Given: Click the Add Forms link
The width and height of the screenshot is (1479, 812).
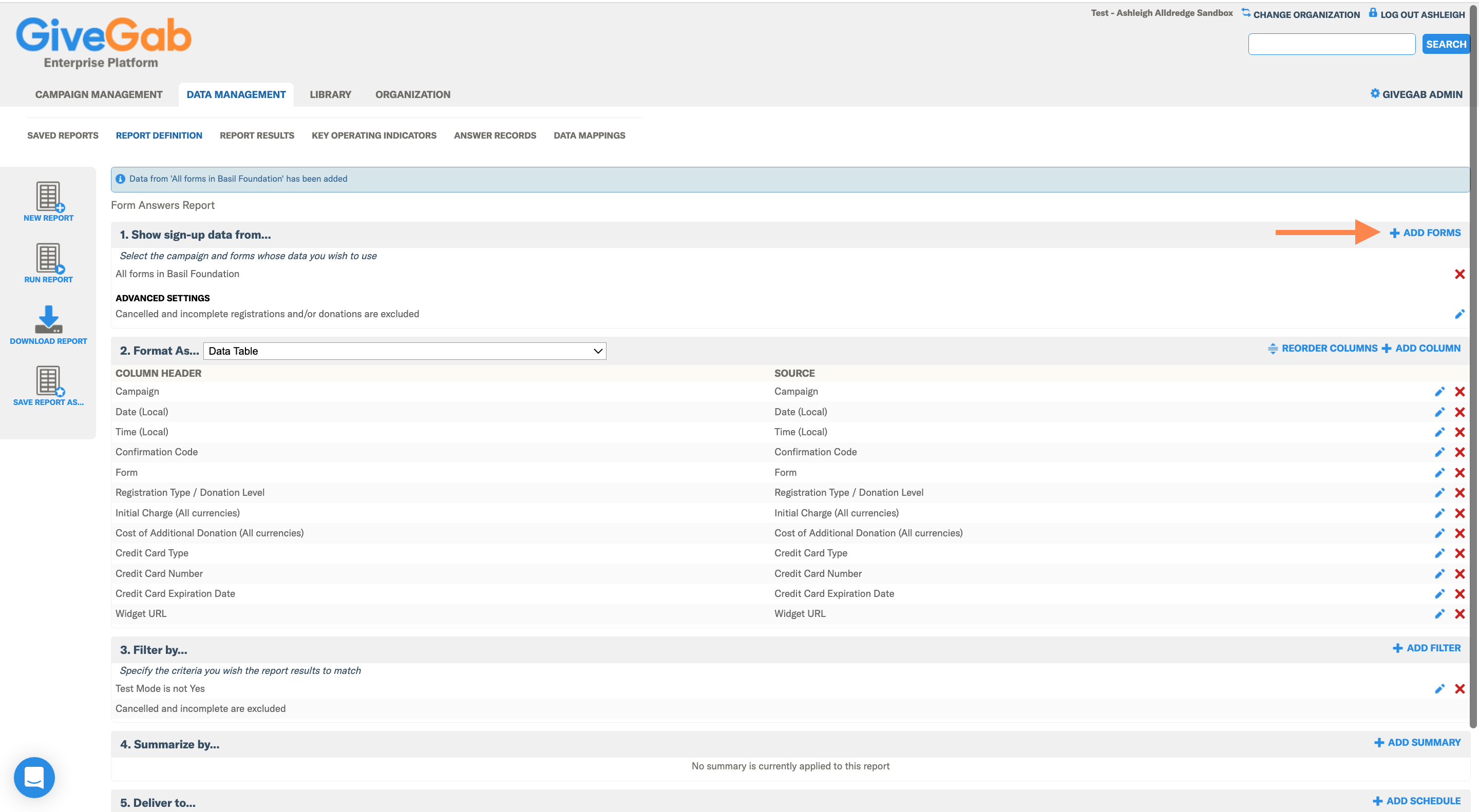Looking at the screenshot, I should point(1425,233).
